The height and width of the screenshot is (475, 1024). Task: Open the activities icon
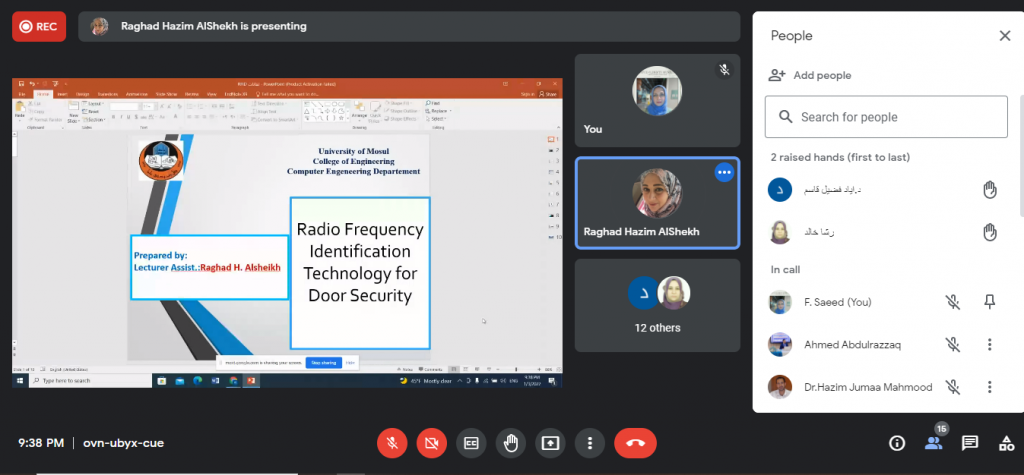1006,443
